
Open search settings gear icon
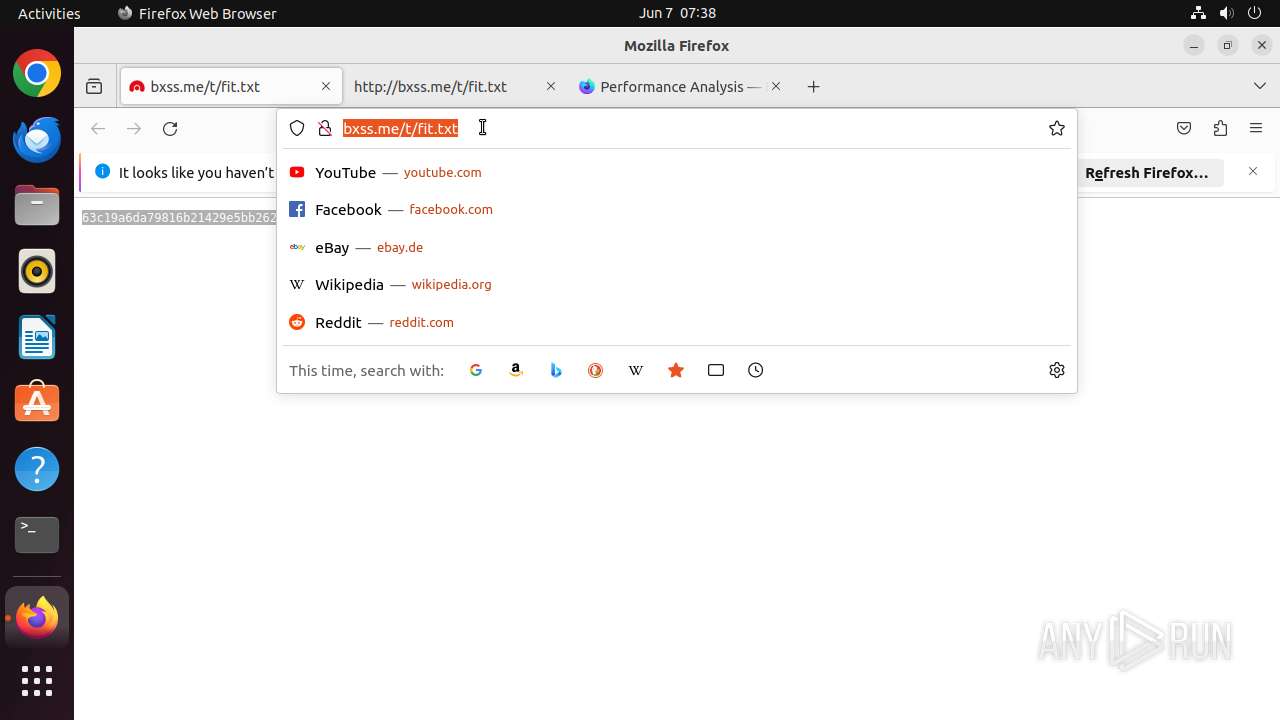pyautogui.click(x=1057, y=370)
